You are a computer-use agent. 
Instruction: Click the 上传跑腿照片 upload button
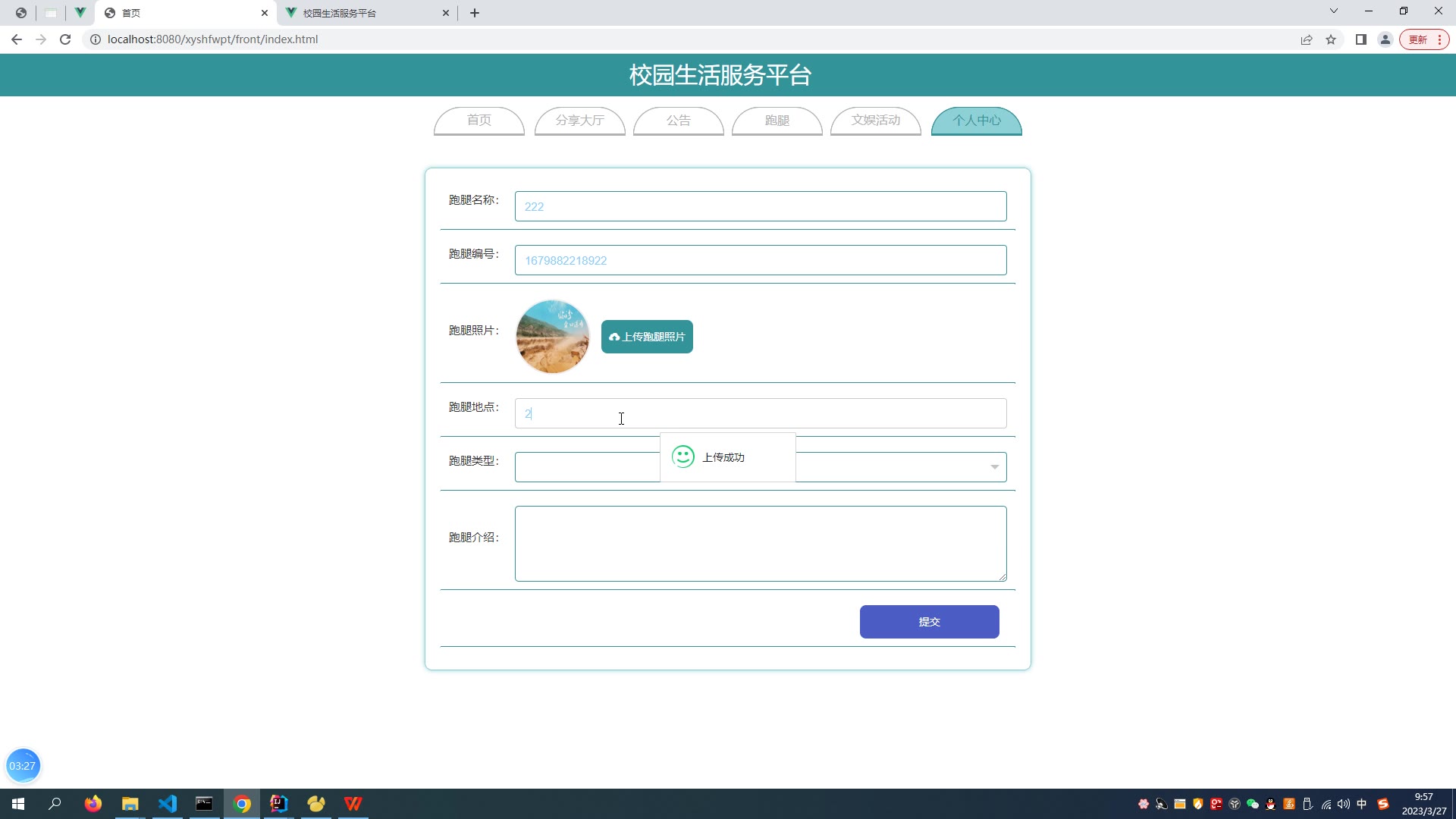pos(647,337)
